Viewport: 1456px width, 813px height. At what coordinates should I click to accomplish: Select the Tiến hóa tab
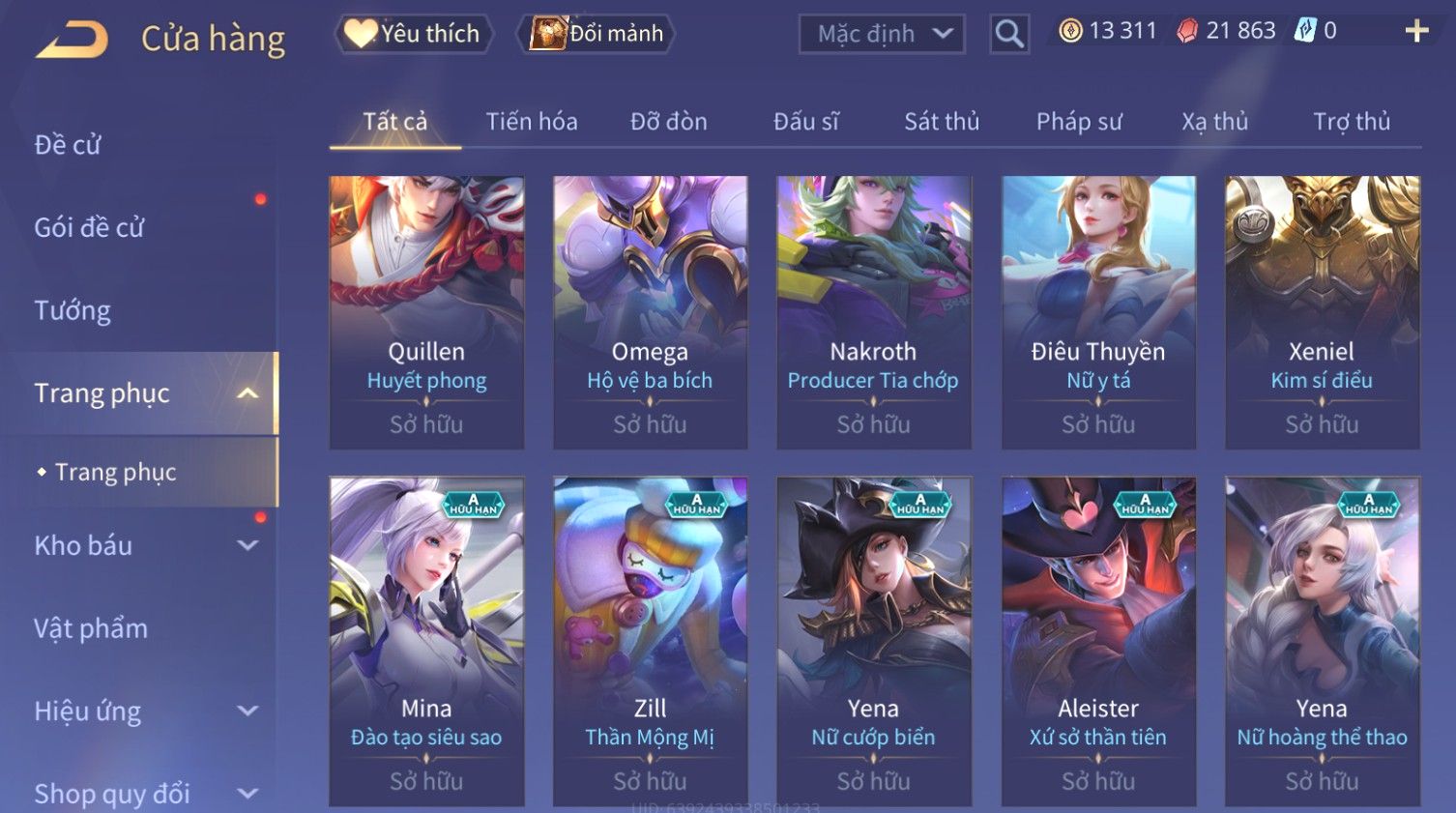(x=532, y=122)
